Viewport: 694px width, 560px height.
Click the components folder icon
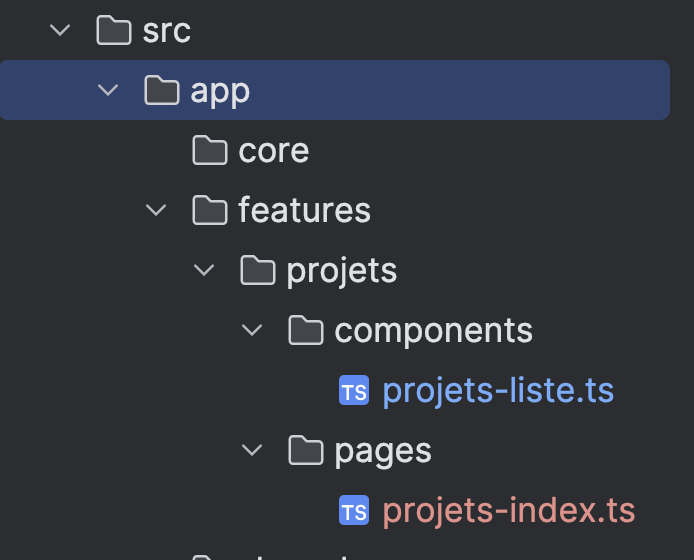[x=306, y=331]
